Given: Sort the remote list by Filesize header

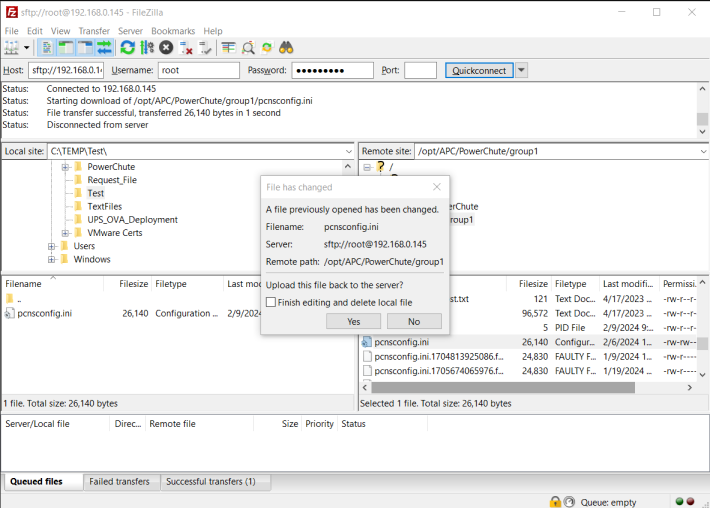Looking at the screenshot, I should point(533,284).
